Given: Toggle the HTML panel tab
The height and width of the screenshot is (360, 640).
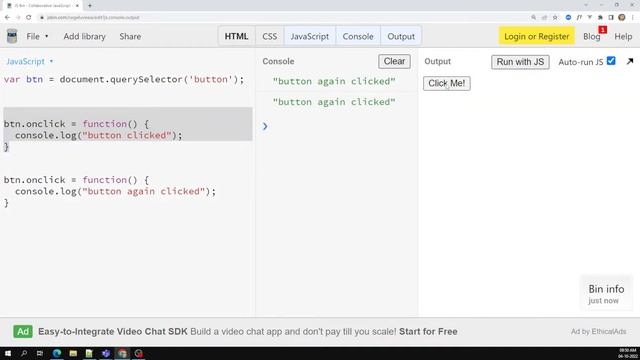Looking at the screenshot, I should pyautogui.click(x=236, y=36).
